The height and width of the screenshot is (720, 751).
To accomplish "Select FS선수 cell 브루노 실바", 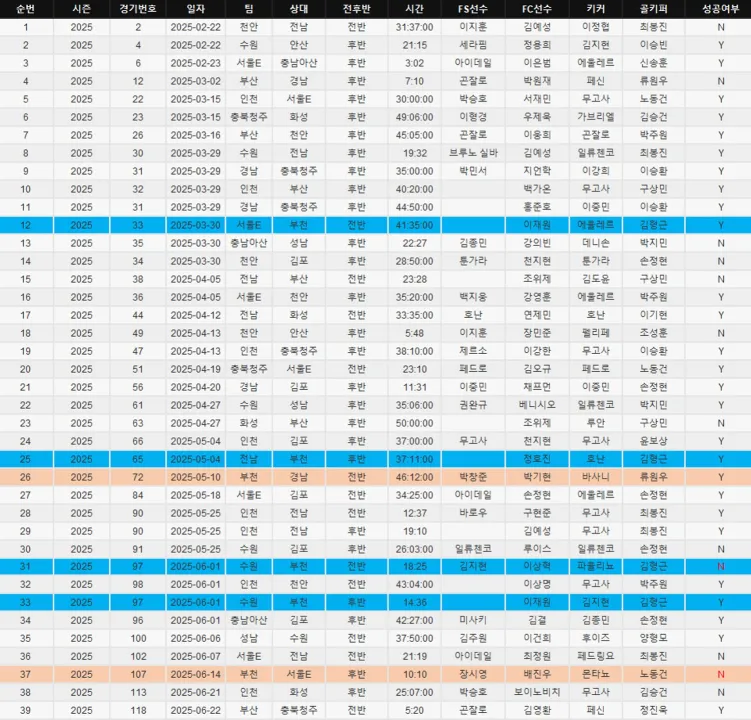I will 473,153.
